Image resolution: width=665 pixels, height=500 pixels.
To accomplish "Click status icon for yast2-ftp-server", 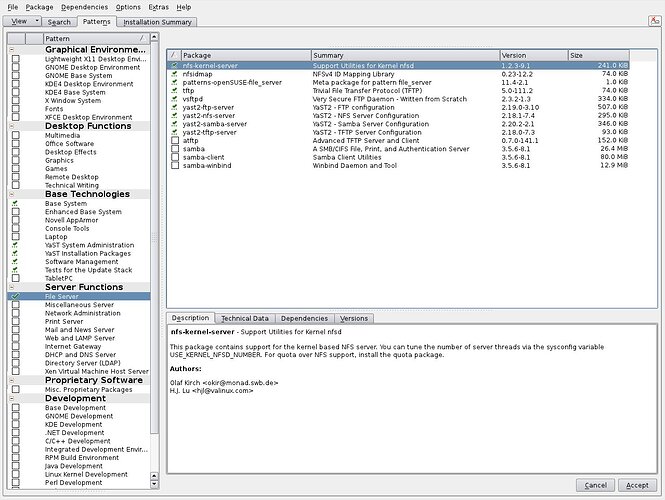I will pos(174,107).
